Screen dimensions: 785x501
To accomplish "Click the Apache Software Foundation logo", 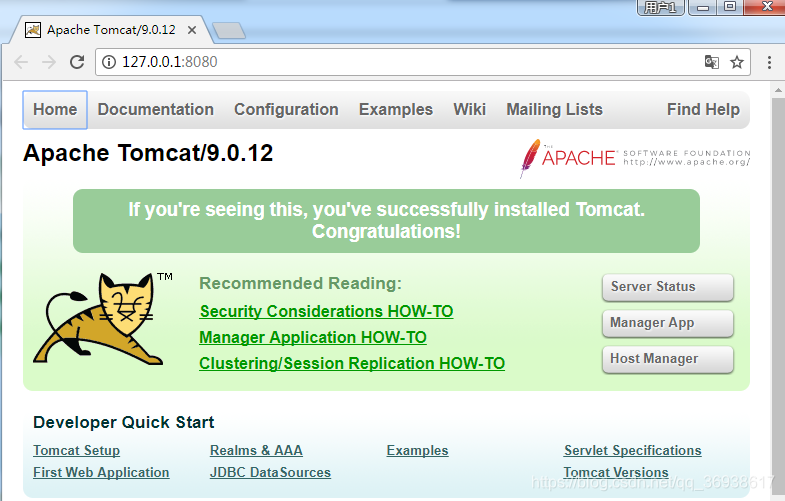I will [x=635, y=158].
